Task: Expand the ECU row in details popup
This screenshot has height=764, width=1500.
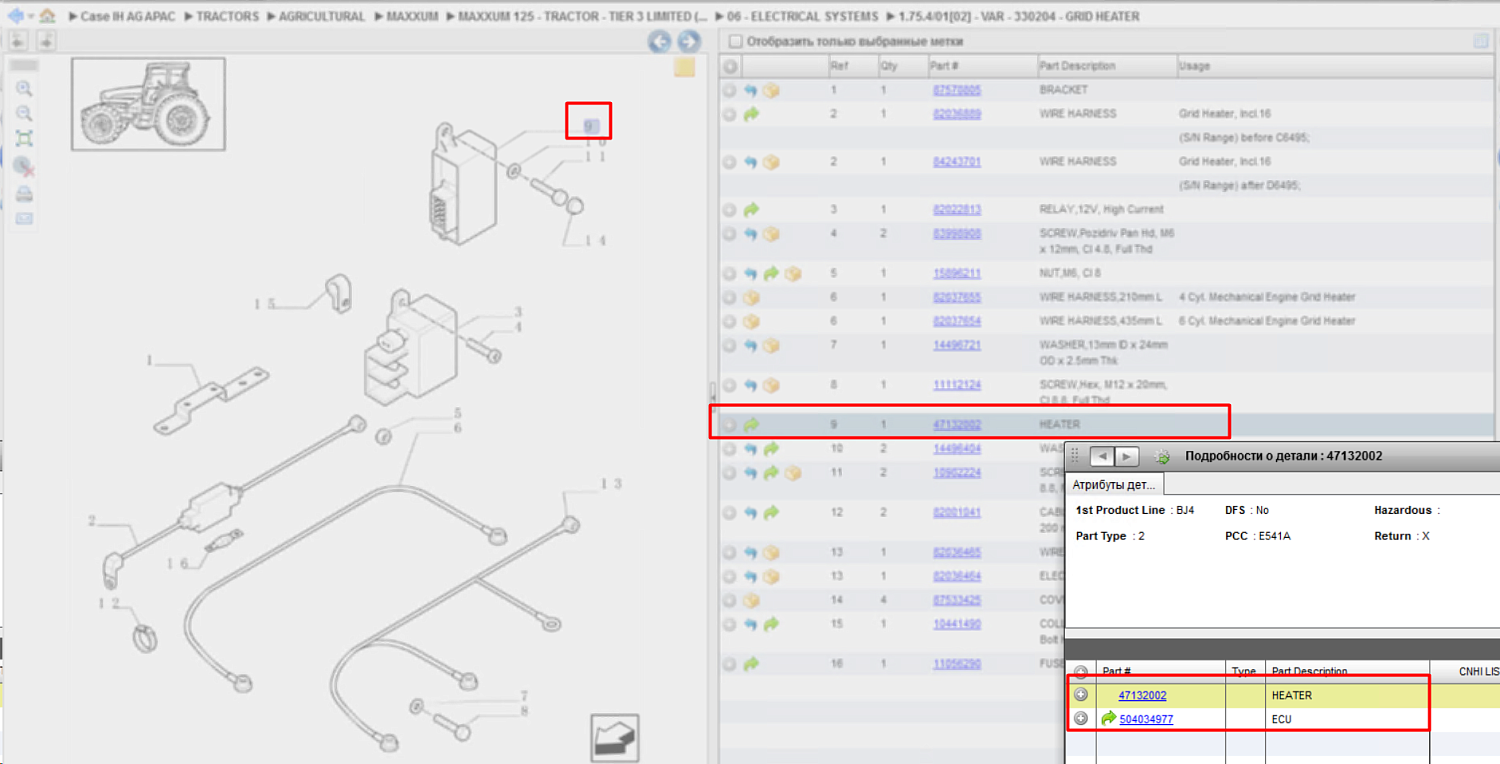Action: (1081, 719)
